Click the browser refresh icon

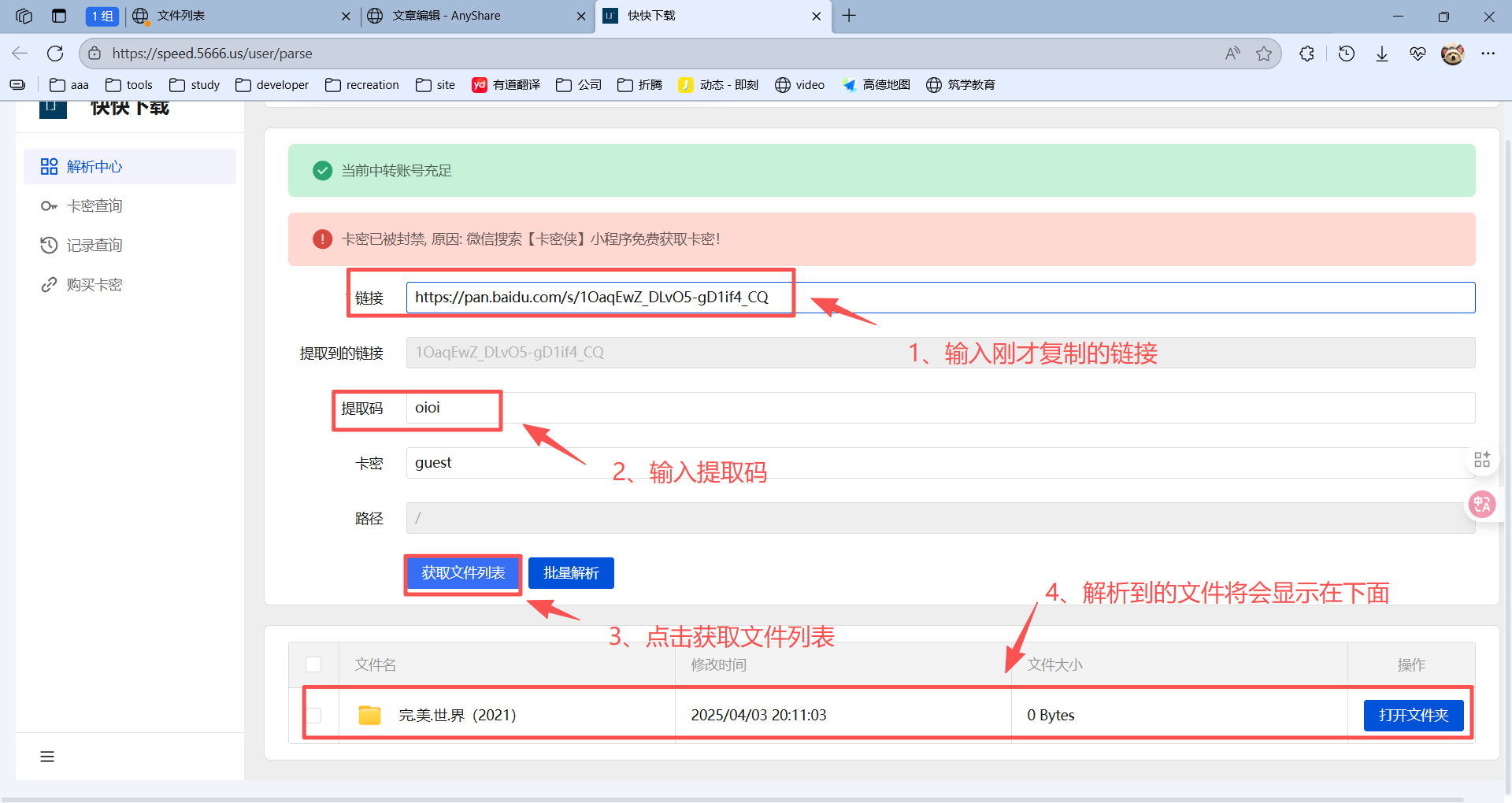point(55,54)
